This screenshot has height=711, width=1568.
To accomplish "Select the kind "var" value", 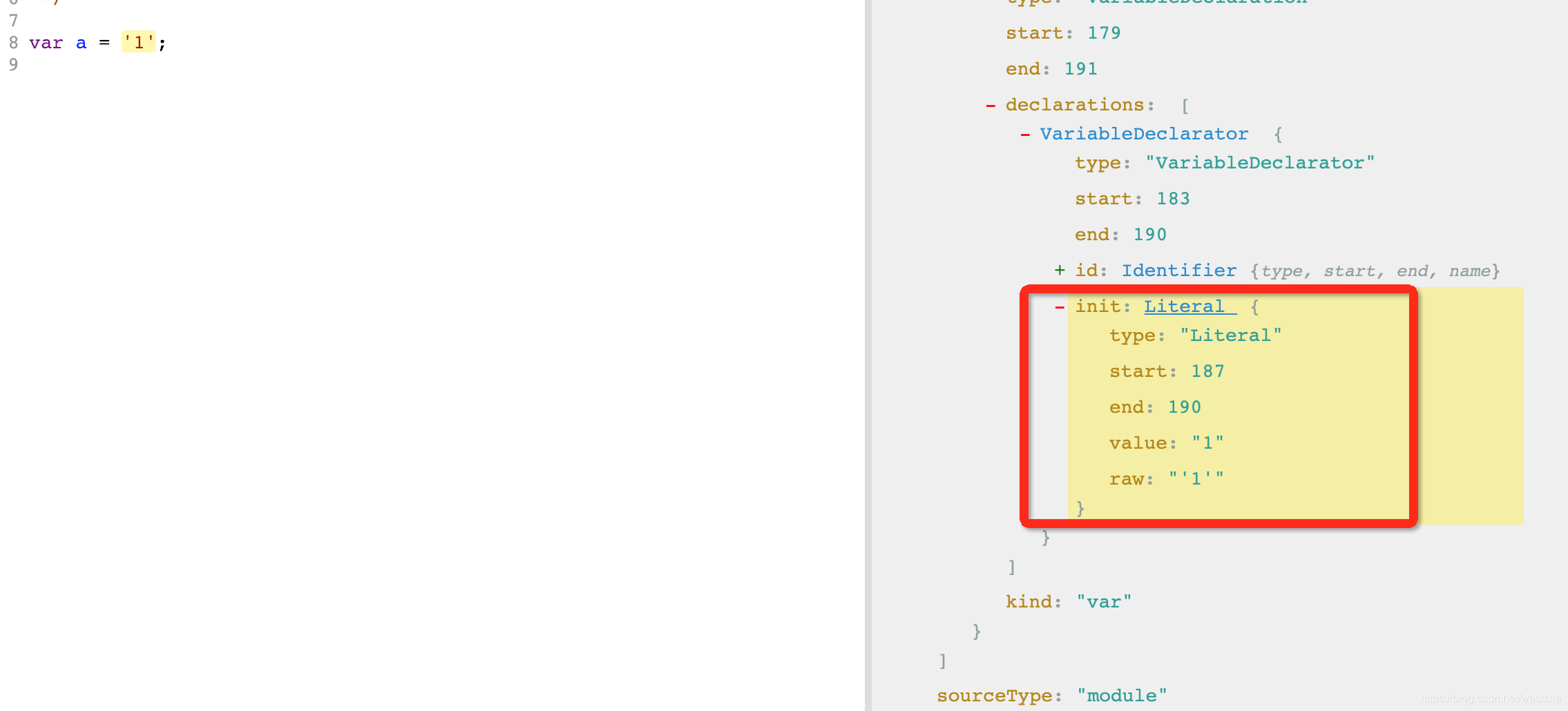I will tap(1104, 602).
